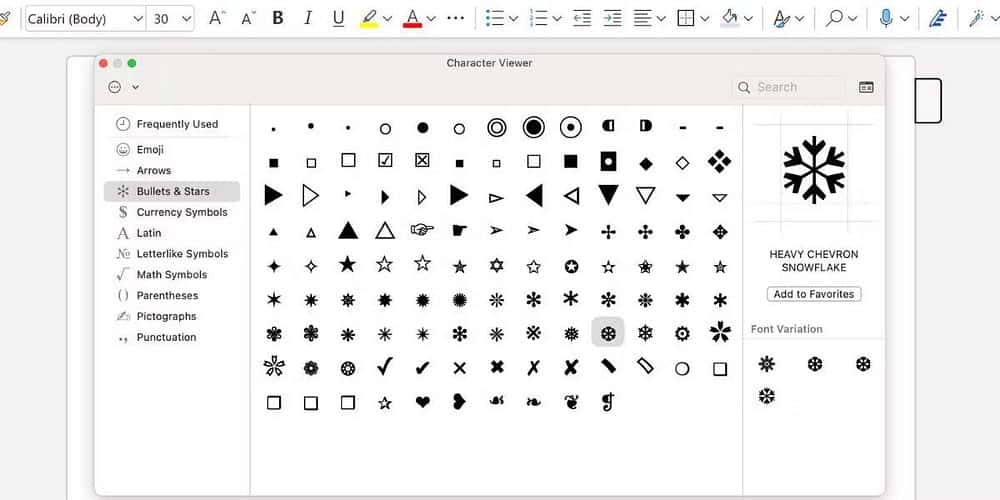The image size is (1000, 500).
Task: Increase font size with the larger A icon
Action: click(x=217, y=18)
